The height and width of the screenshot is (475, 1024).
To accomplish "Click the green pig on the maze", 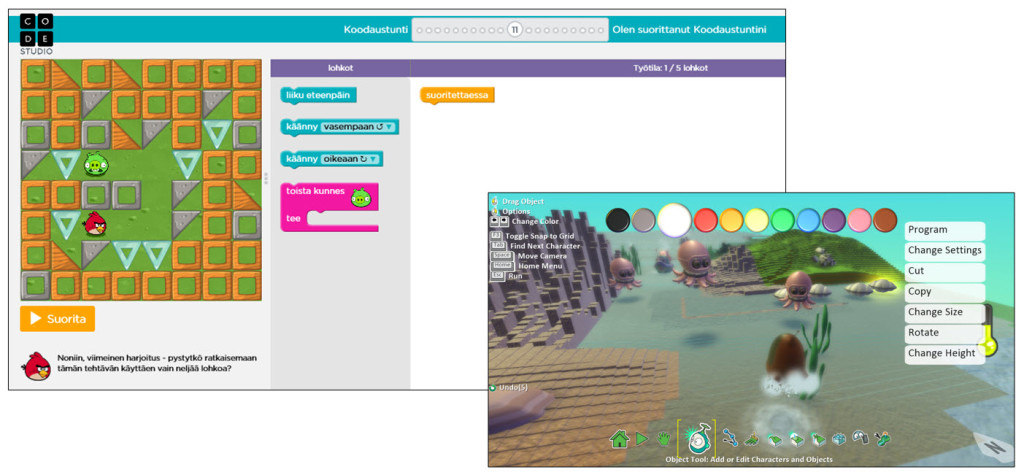I will pyautogui.click(x=96, y=165).
